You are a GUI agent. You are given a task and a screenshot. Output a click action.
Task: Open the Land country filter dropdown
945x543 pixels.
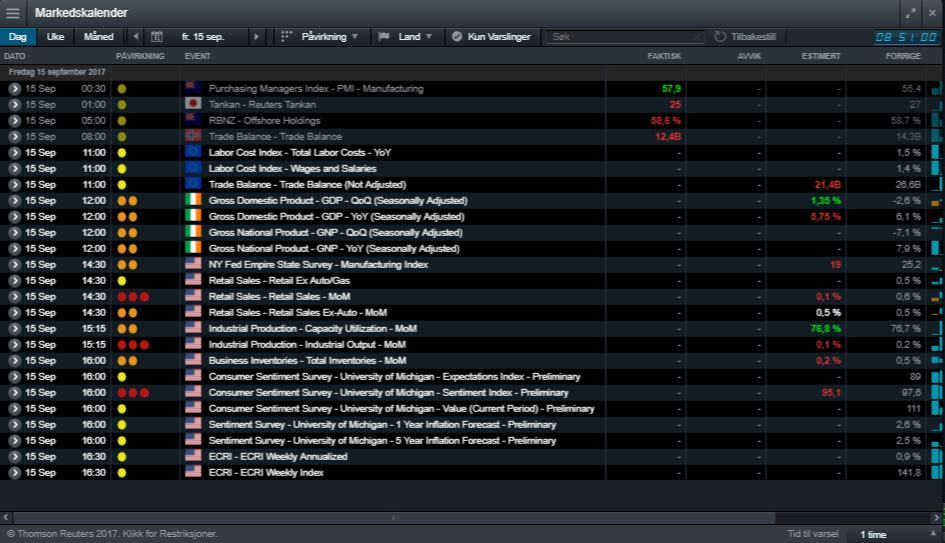point(405,37)
